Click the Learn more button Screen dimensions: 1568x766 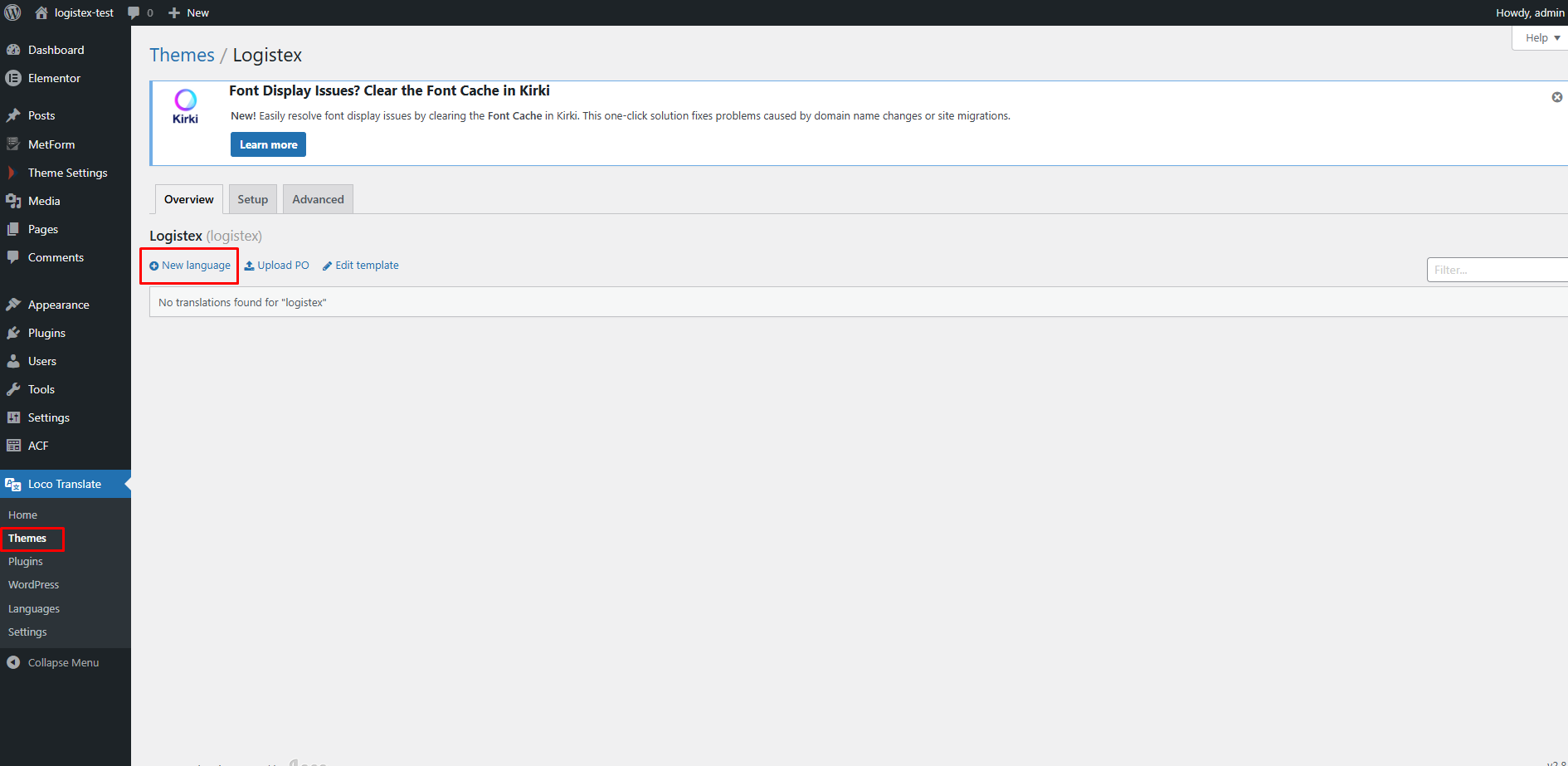[268, 144]
